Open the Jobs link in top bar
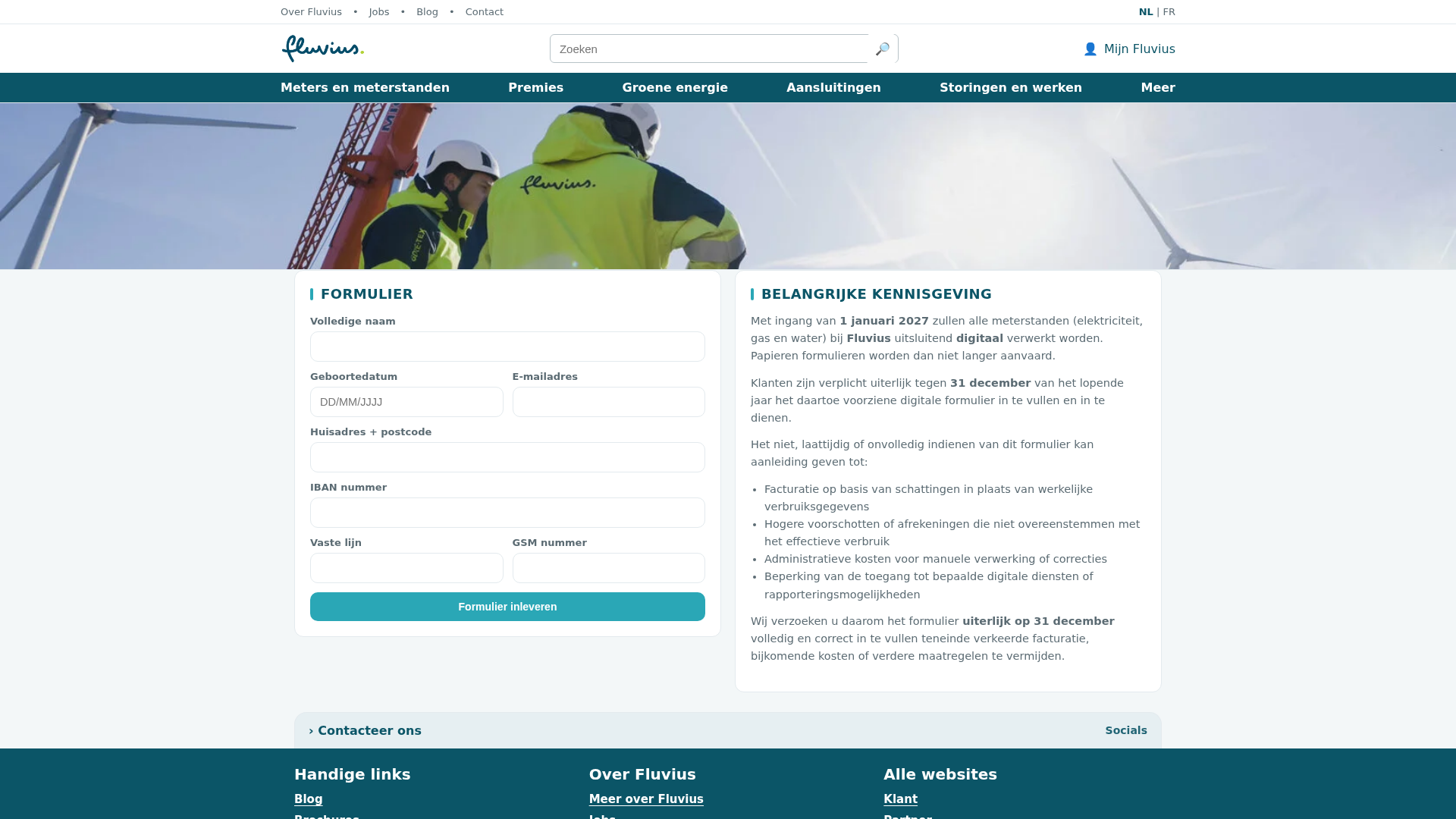Viewport: 1456px width, 819px height. [x=379, y=12]
